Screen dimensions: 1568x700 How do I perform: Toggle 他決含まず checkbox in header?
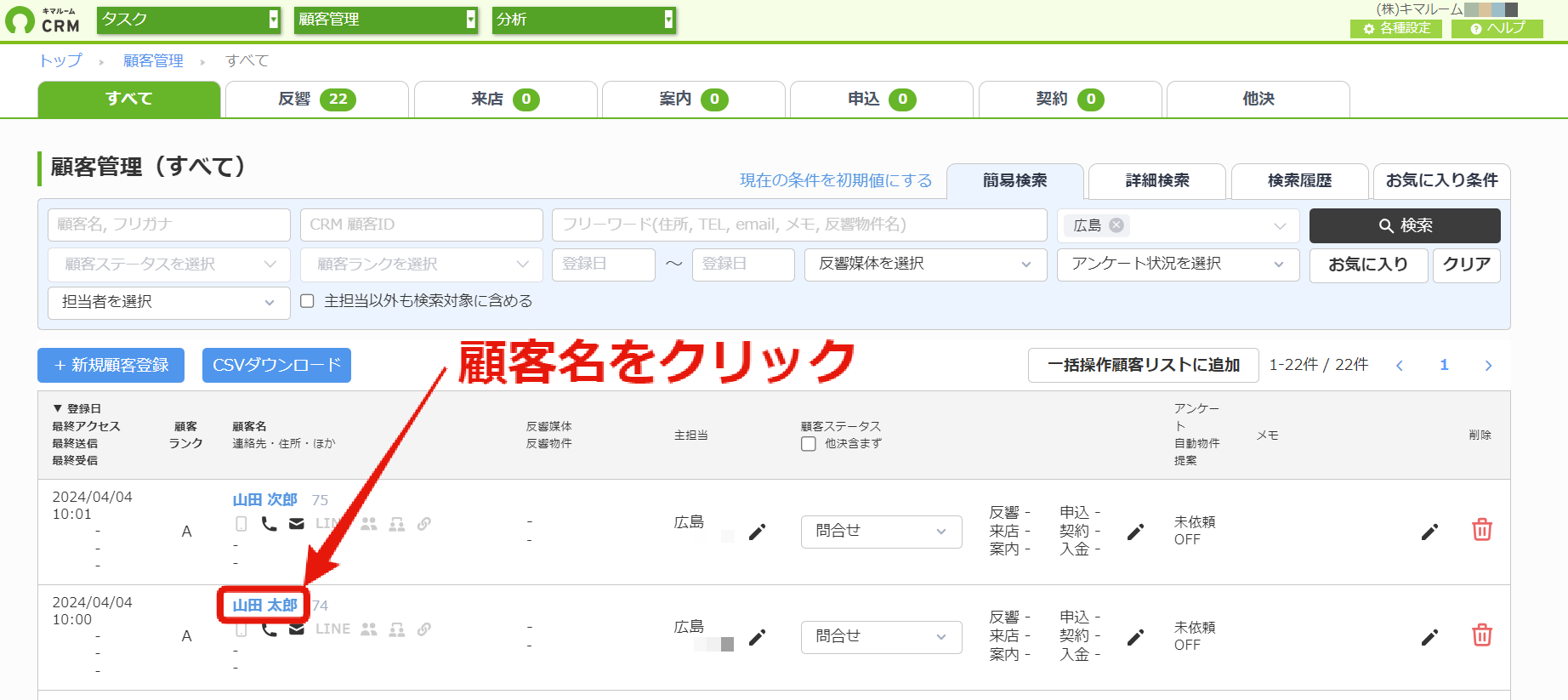tap(809, 444)
